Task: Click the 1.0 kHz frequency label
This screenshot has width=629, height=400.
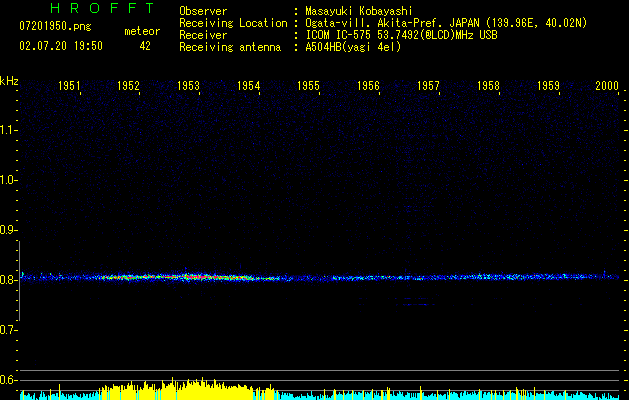Action: click(7, 180)
